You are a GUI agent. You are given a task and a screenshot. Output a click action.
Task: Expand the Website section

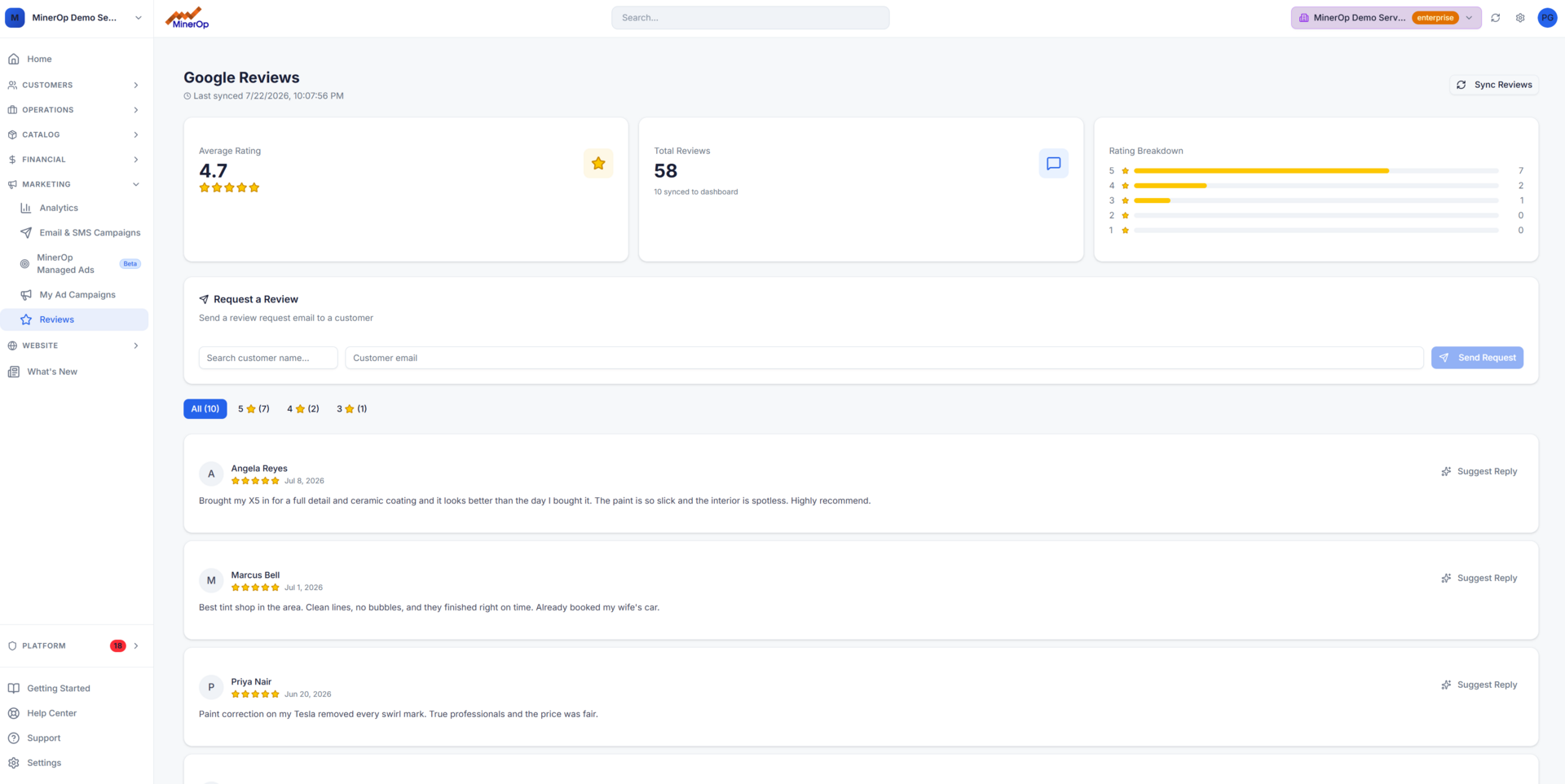tap(74, 346)
